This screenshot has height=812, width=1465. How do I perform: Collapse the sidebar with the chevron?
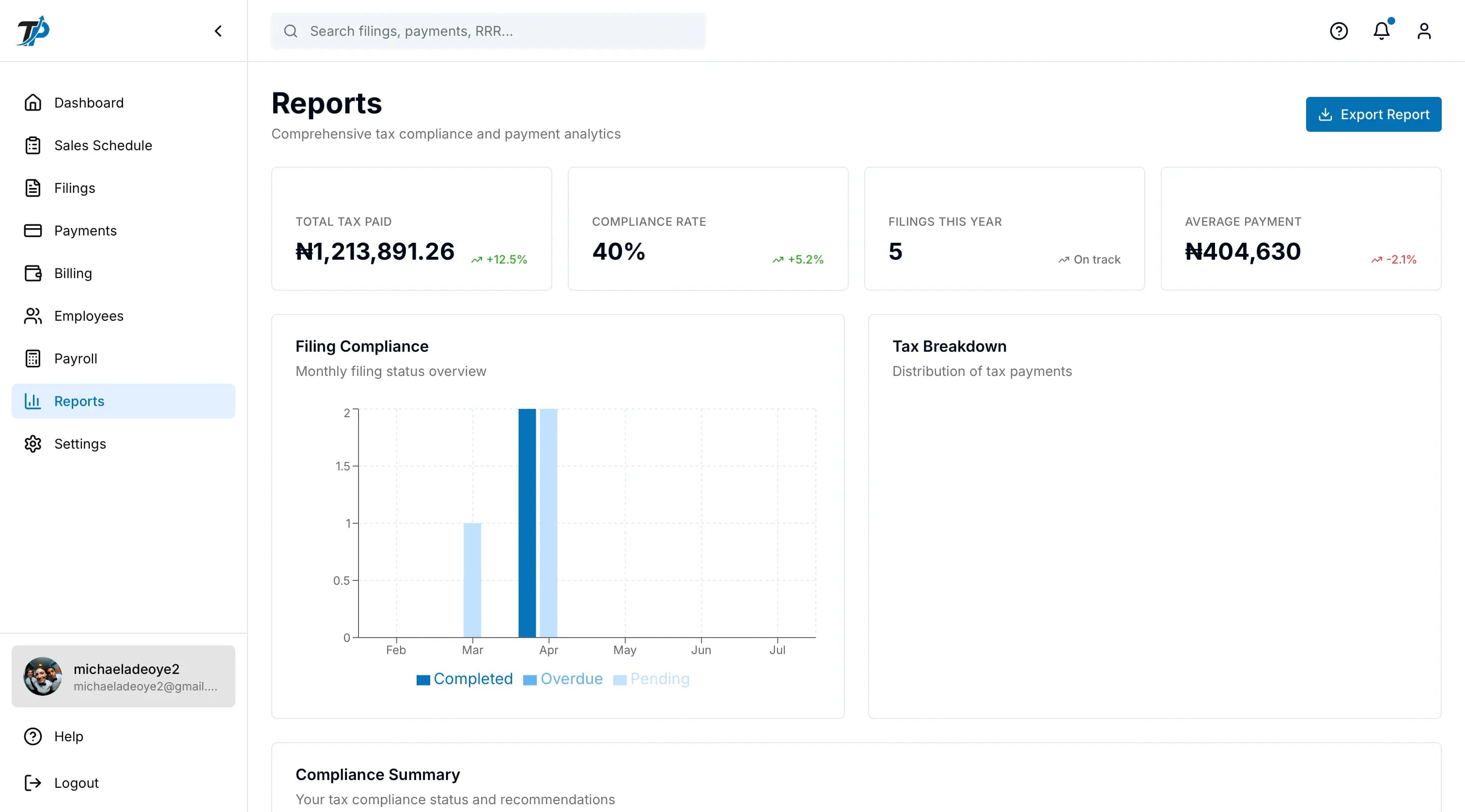click(218, 31)
